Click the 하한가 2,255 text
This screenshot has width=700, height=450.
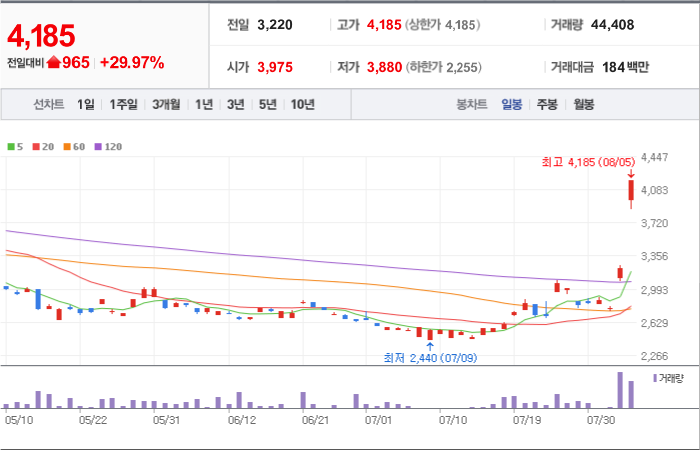pos(443,67)
